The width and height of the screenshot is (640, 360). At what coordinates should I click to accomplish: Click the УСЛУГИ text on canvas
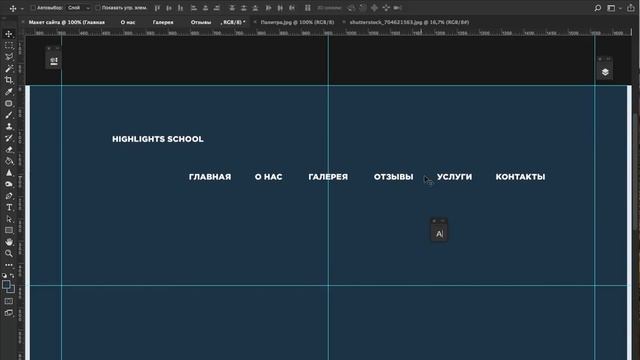point(454,177)
